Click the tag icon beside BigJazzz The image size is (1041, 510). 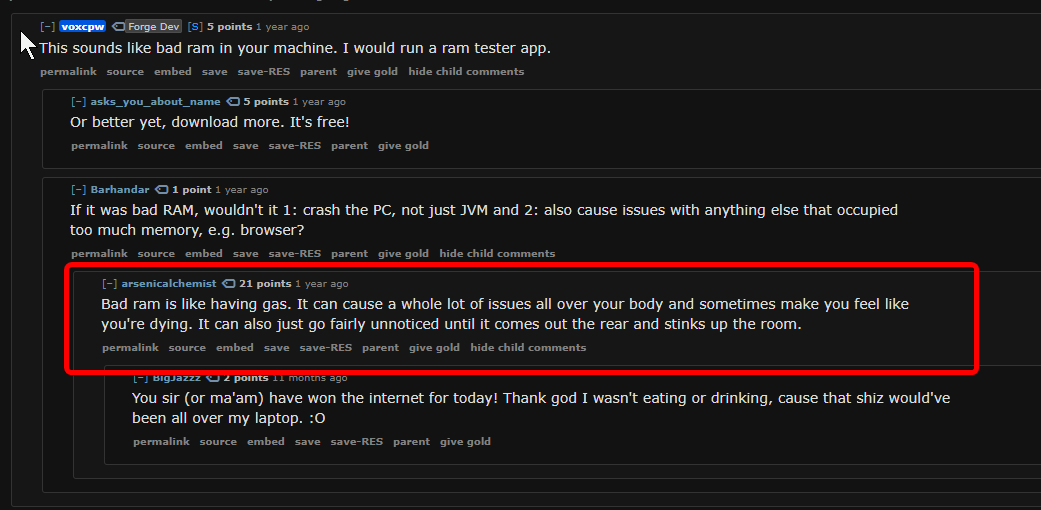click(x=212, y=378)
